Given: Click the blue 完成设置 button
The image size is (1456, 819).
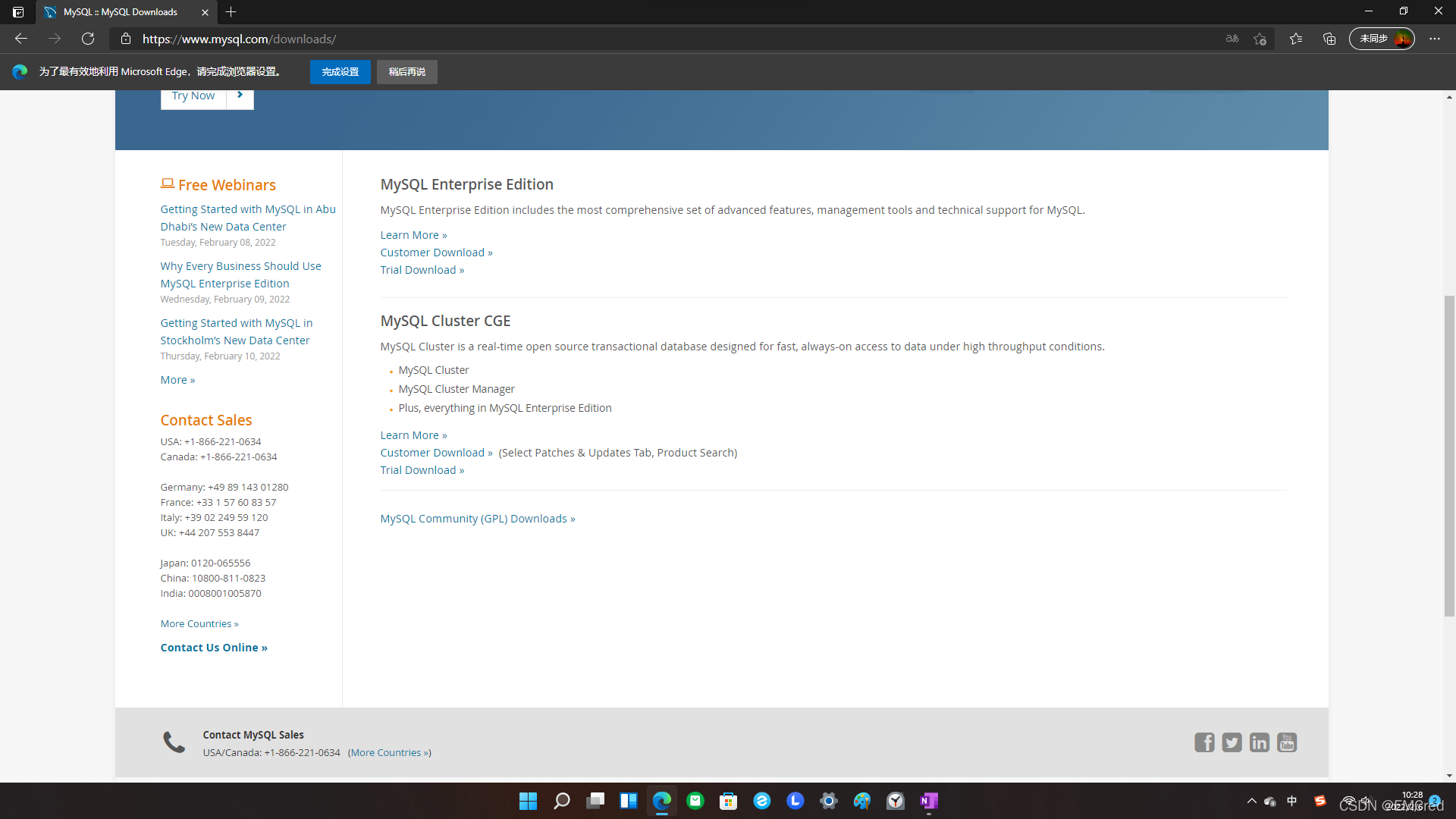Looking at the screenshot, I should tap(340, 72).
